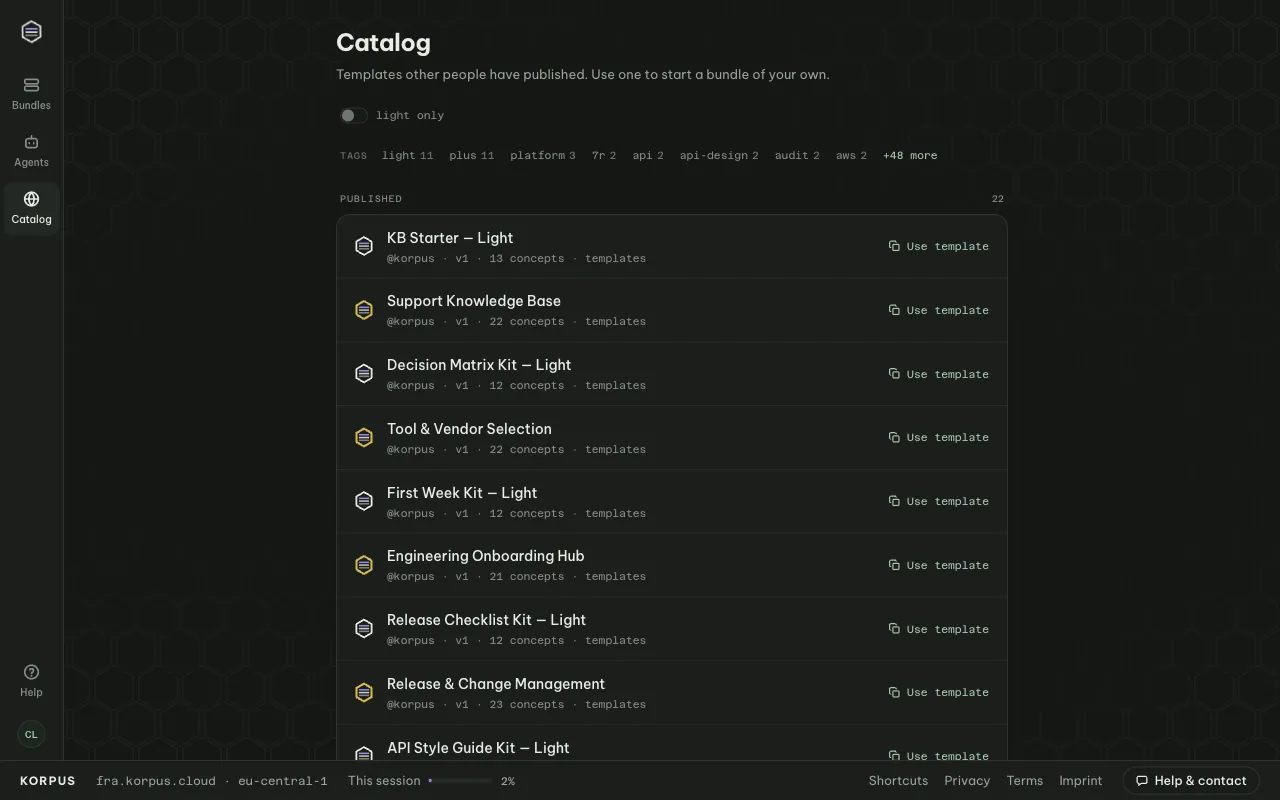
Task: Click the Help & contact button
Action: (x=1190, y=781)
